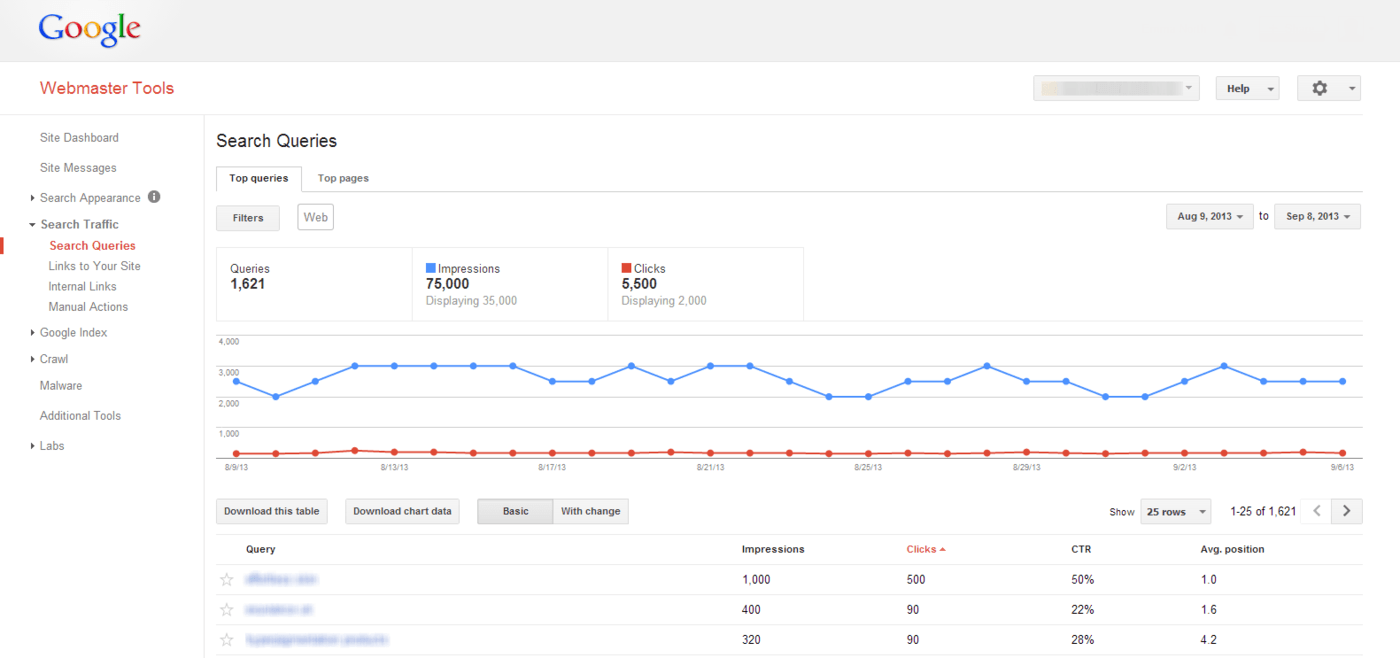Click the 4.2 average position cell

(1209, 640)
